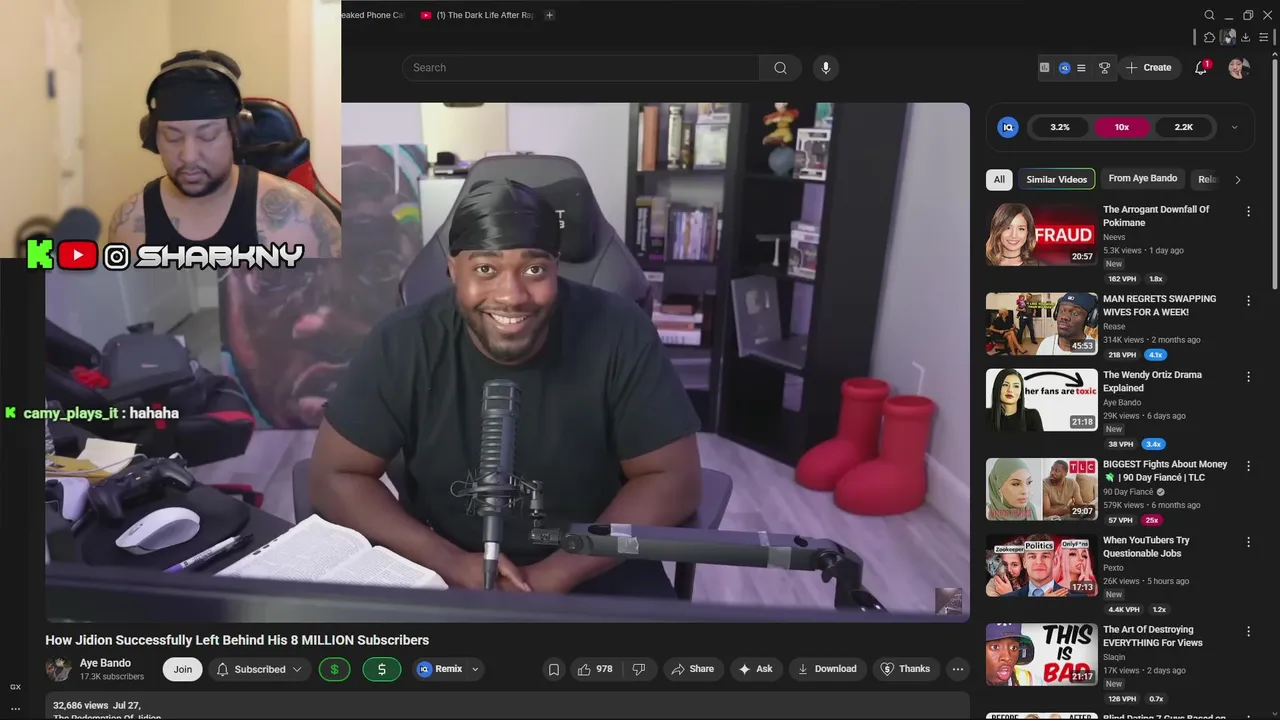Click sidebar ellipsis at bottom left

15,708
